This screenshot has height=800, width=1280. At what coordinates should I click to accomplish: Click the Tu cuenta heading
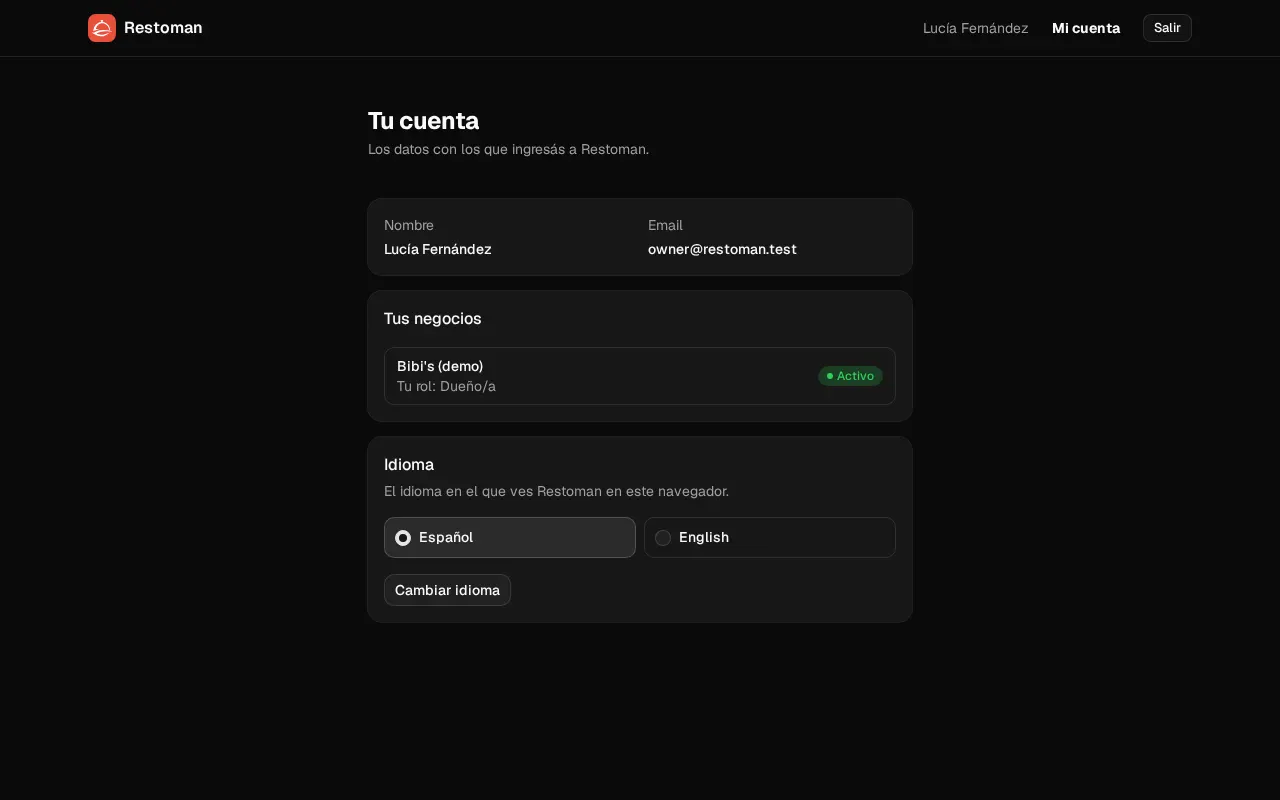click(423, 121)
